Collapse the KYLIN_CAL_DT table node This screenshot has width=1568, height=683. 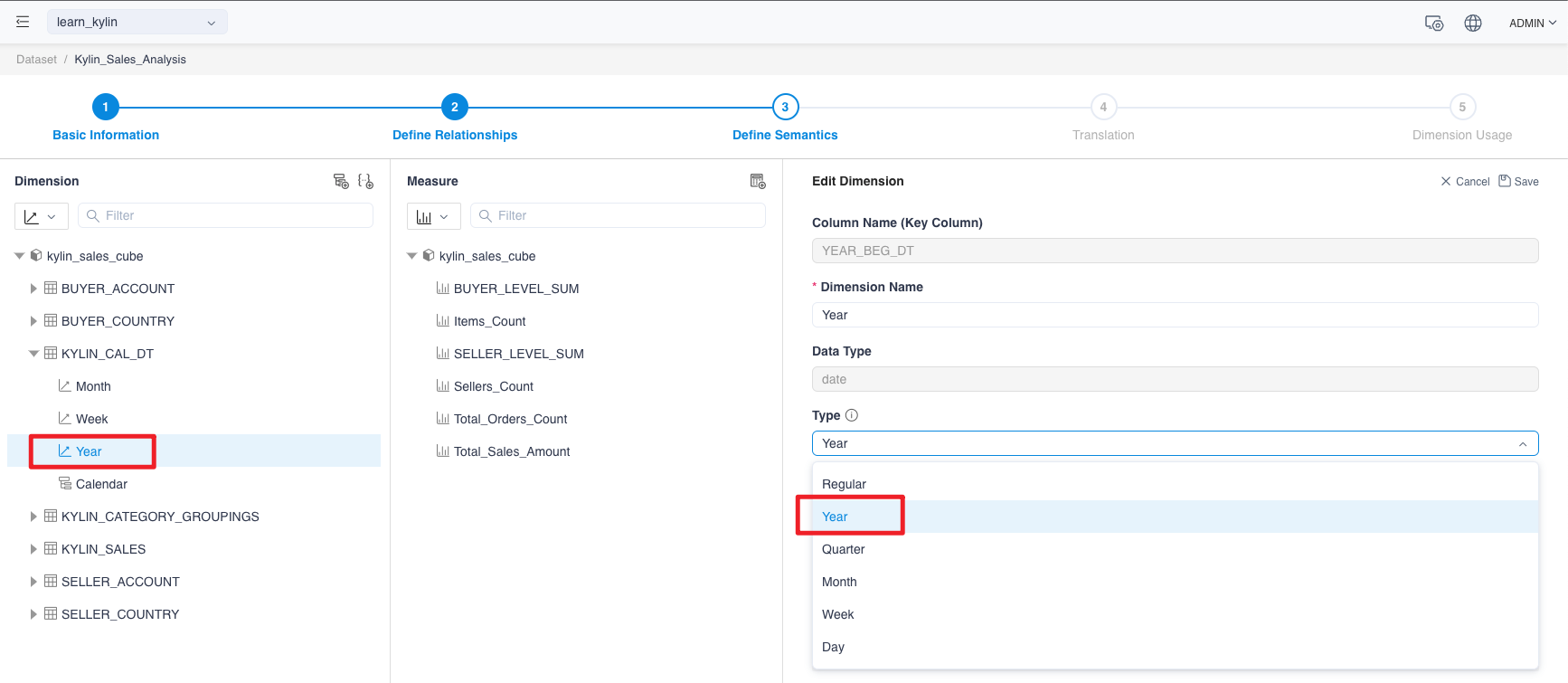[x=33, y=354]
